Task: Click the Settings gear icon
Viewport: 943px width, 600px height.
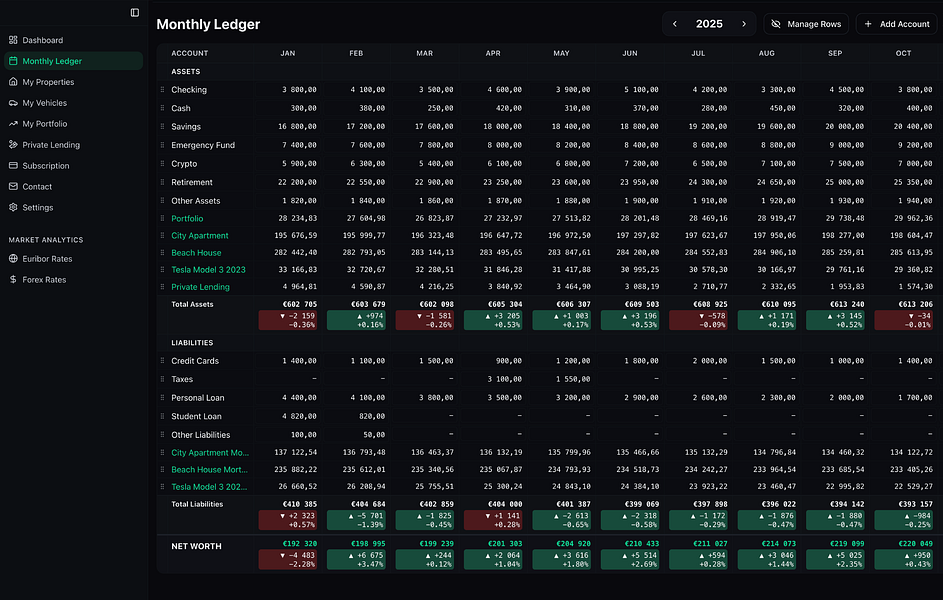Action: [13, 207]
